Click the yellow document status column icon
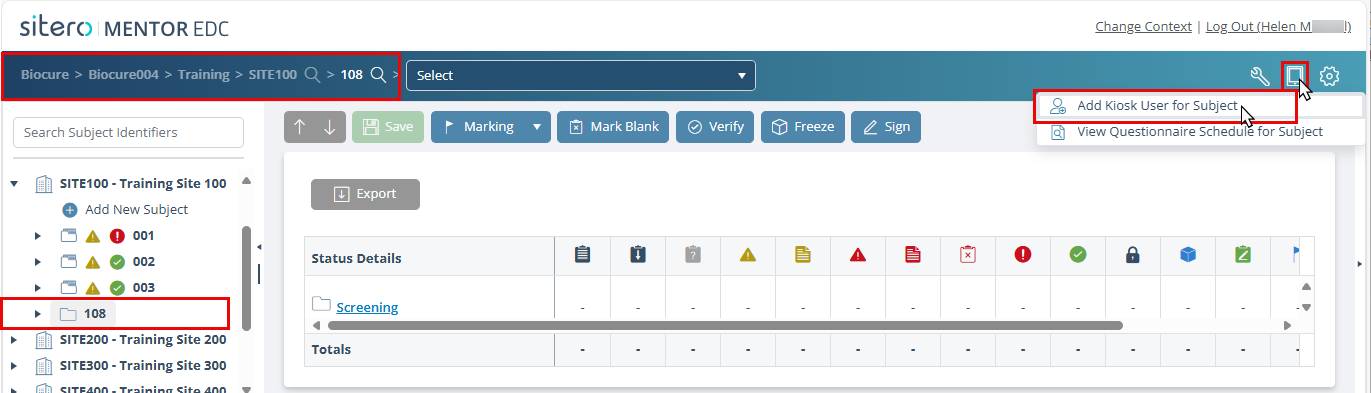This screenshot has height=393, width=1371. (802, 254)
